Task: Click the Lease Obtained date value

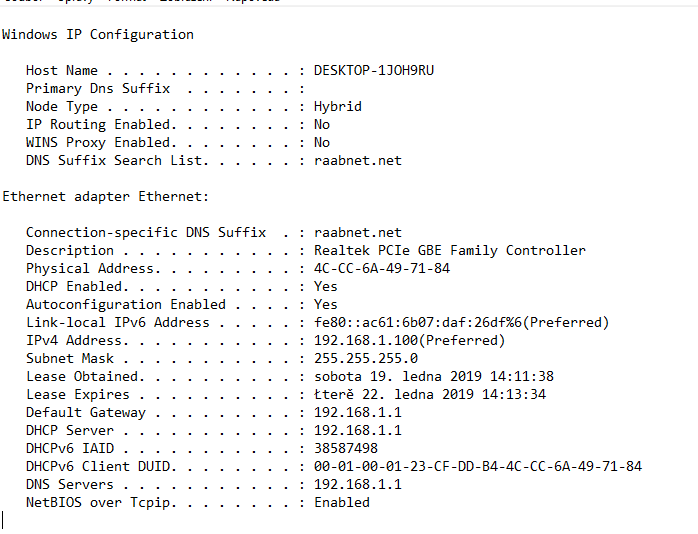Action: (433, 377)
